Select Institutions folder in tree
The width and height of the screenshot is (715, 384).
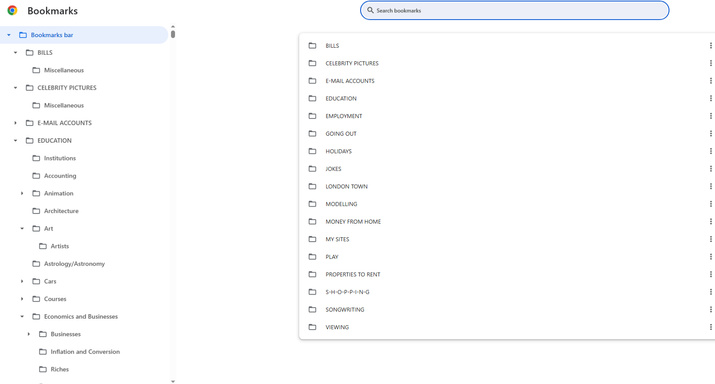coord(60,158)
